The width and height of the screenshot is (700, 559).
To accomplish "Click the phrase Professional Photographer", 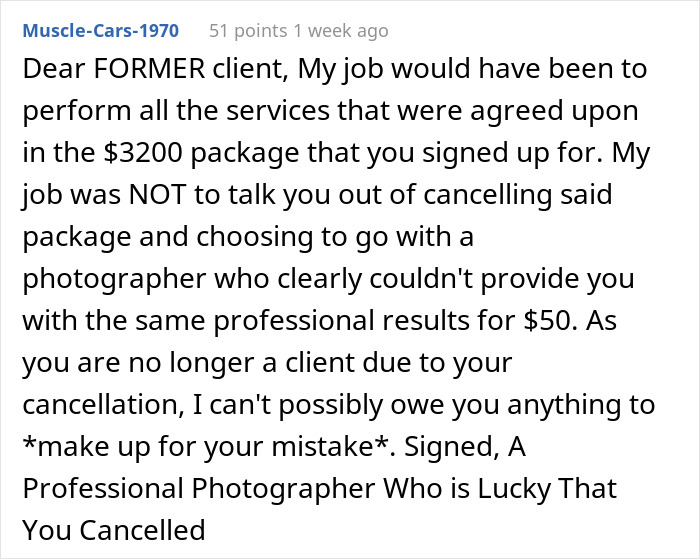I will 199,489.
